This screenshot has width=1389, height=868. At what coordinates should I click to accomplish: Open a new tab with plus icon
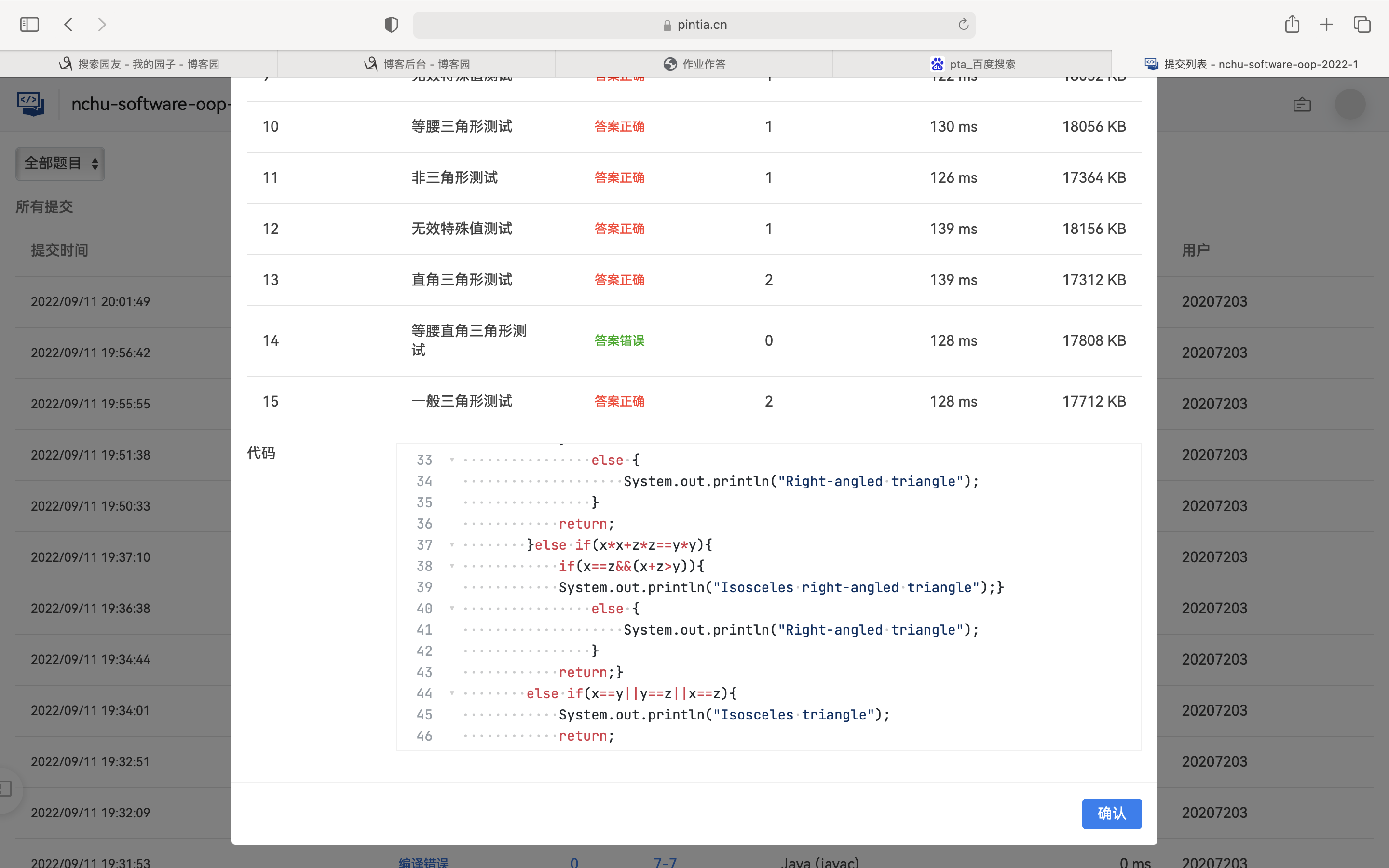point(1326,25)
